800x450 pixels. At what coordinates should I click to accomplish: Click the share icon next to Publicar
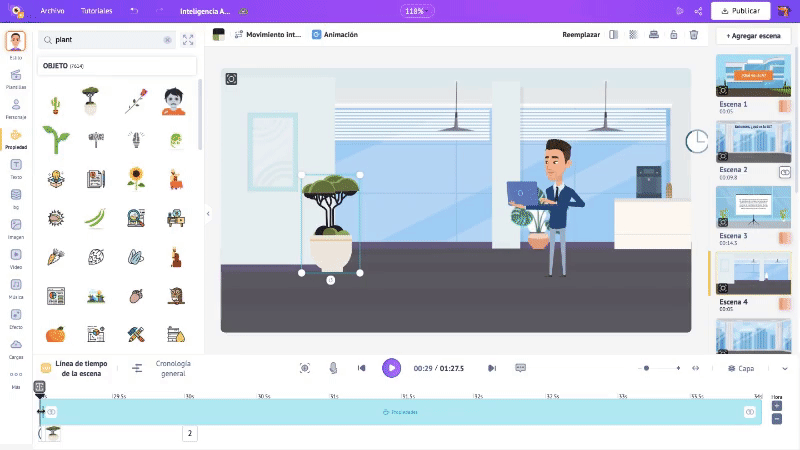(698, 11)
